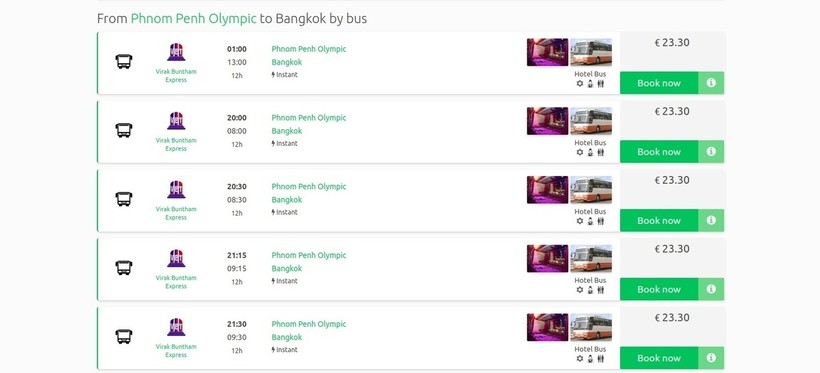This screenshot has height=373, width=820.
Task: Click the steward icon in the 01:00 row
Action: pos(590,84)
